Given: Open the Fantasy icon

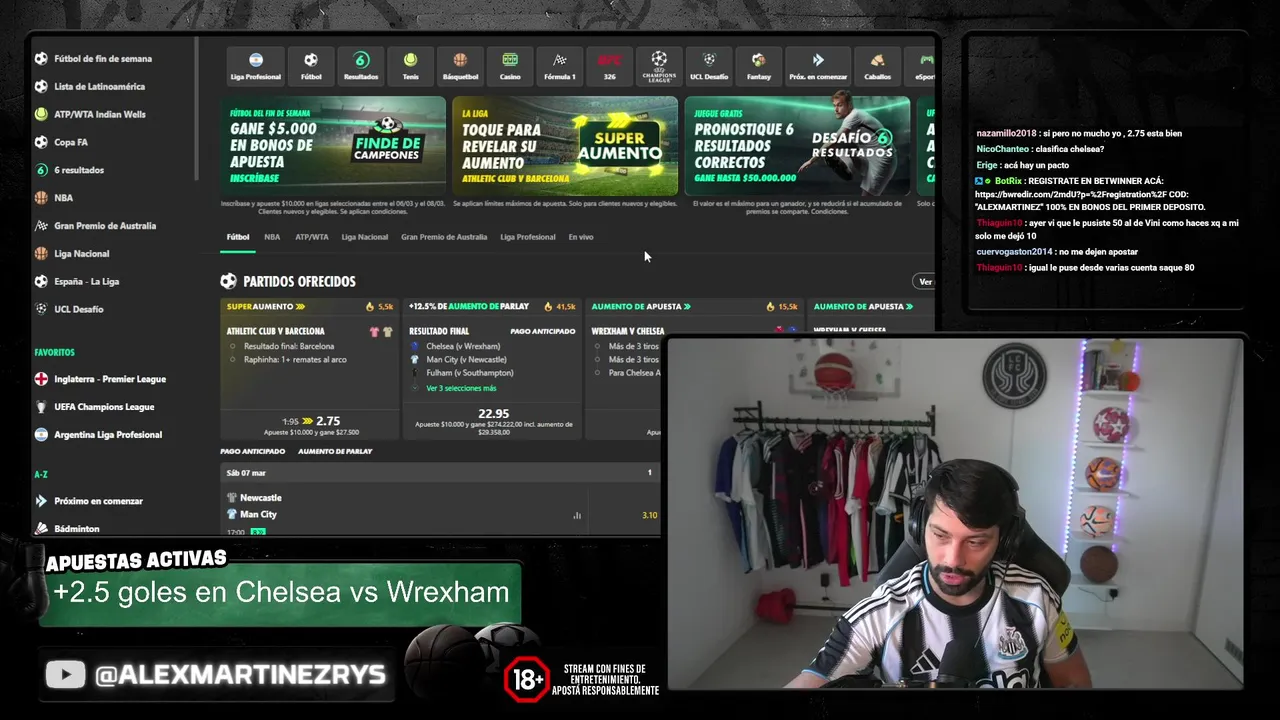Looking at the screenshot, I should 759,60.
